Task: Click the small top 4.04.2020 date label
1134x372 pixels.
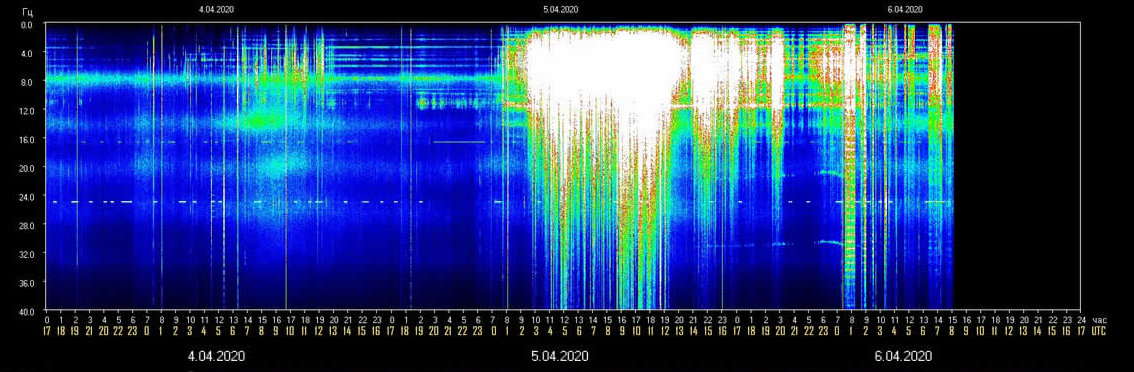Action: point(216,10)
